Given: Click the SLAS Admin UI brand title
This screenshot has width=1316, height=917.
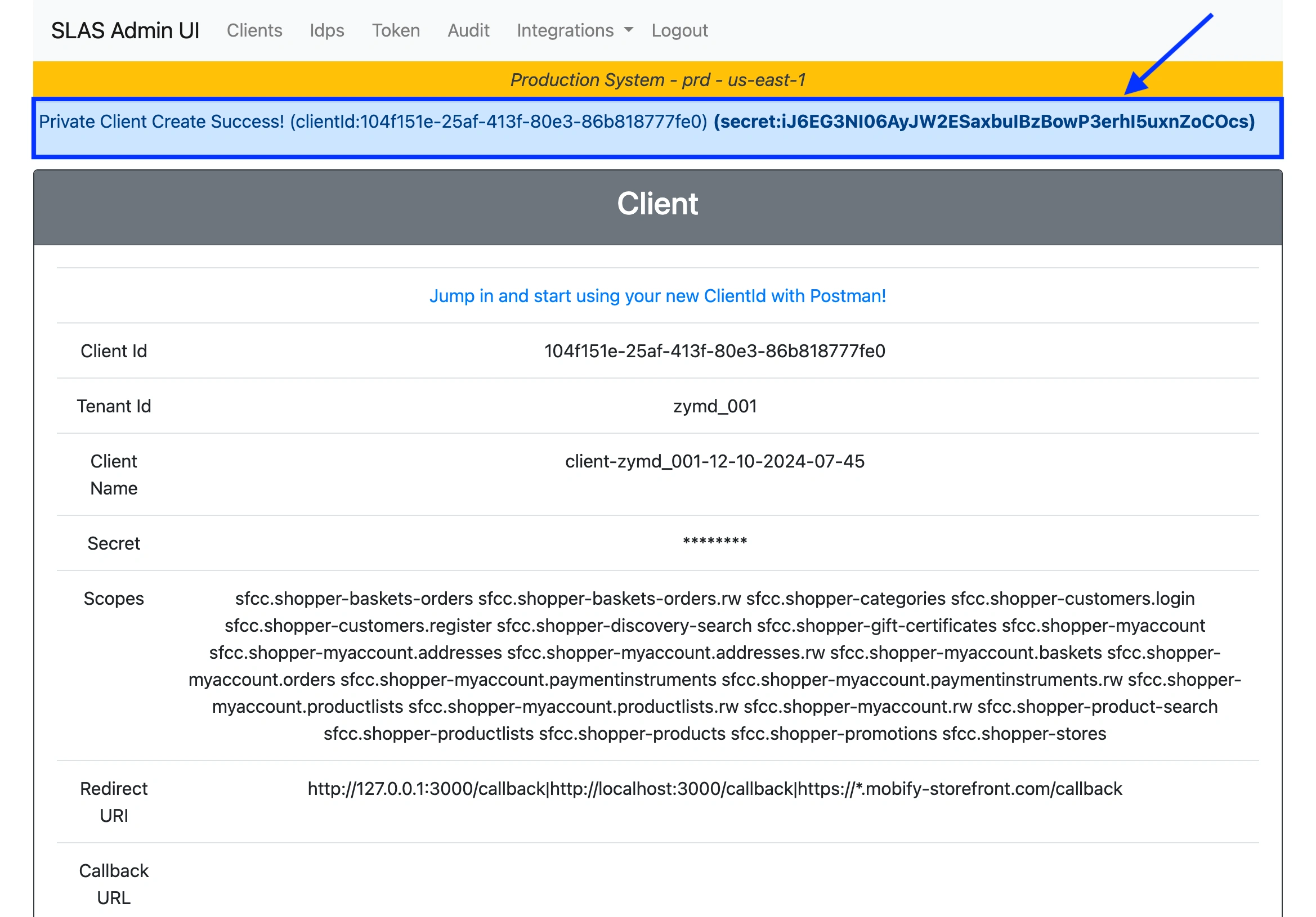Looking at the screenshot, I should click(x=125, y=30).
